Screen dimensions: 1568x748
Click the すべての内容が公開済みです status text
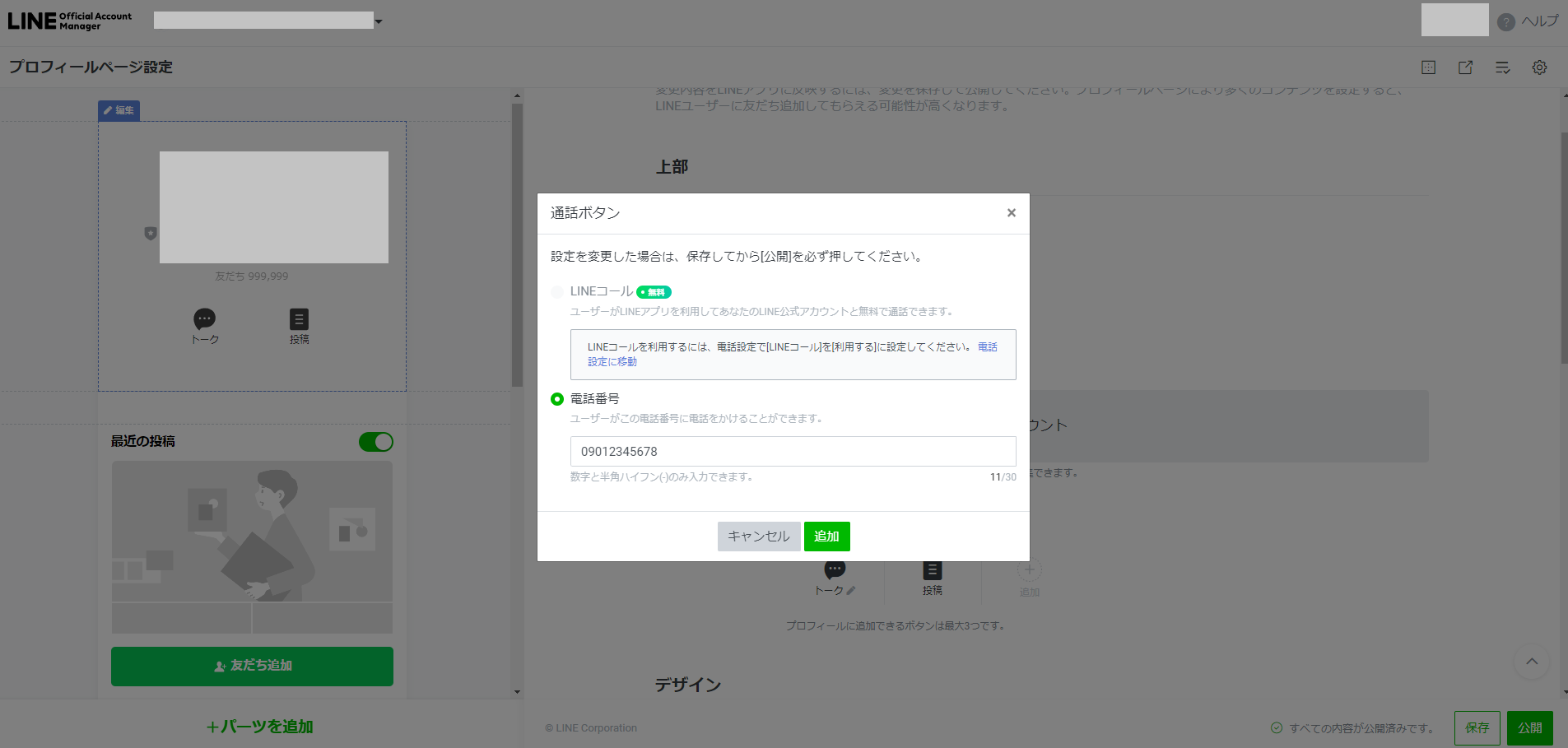coord(1362,728)
